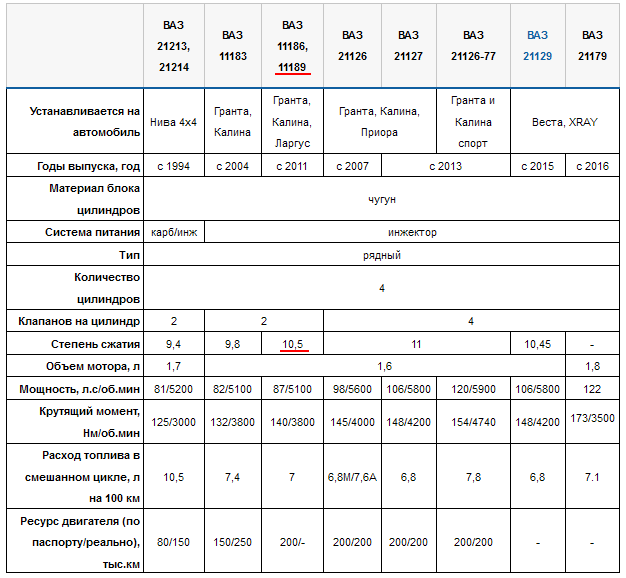Click the 7.1 fuel consumption cell
Image resolution: width=626 pixels, height=578 pixels.
592,477
